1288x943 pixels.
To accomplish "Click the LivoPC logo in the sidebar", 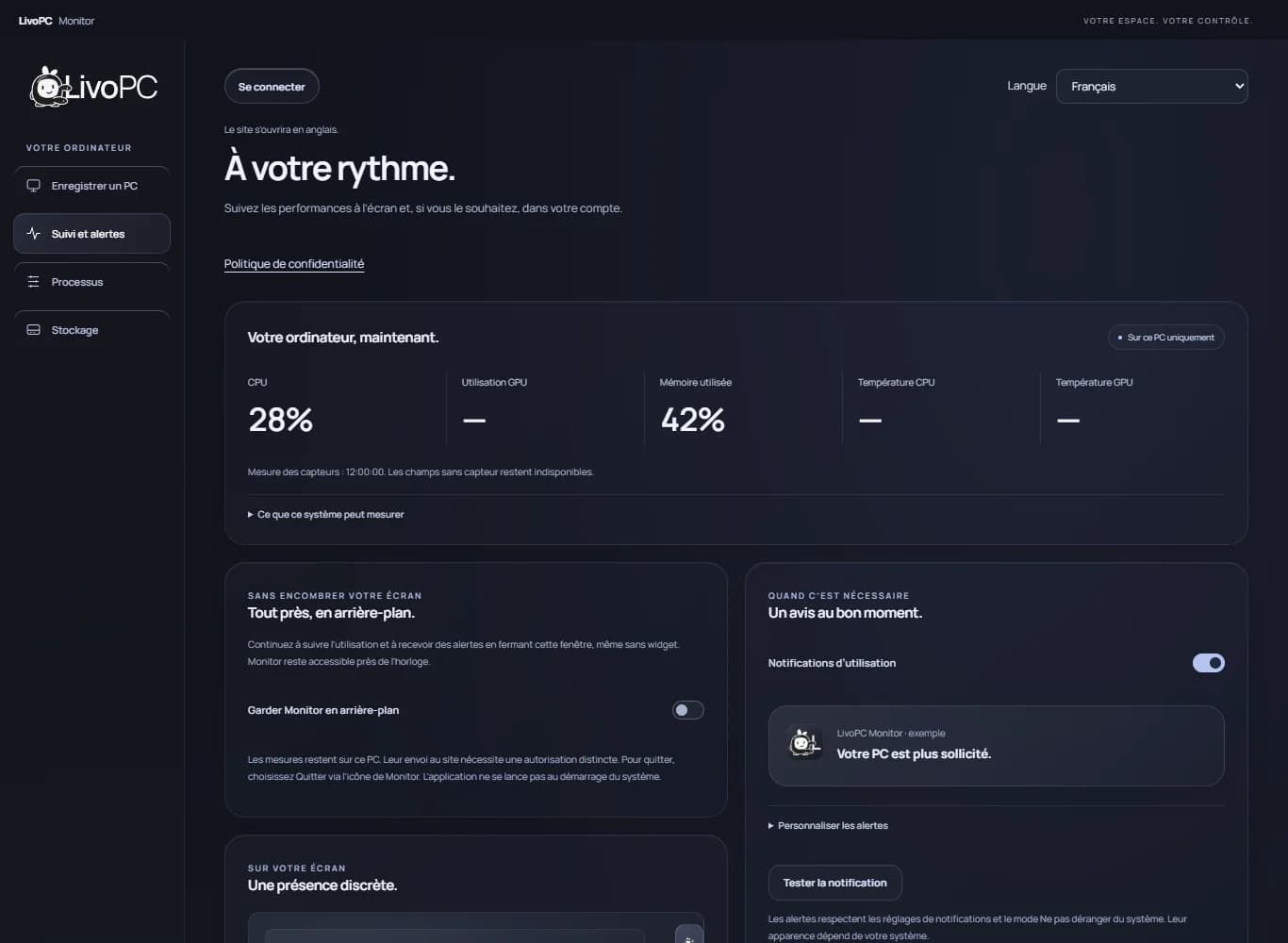I will (93, 87).
